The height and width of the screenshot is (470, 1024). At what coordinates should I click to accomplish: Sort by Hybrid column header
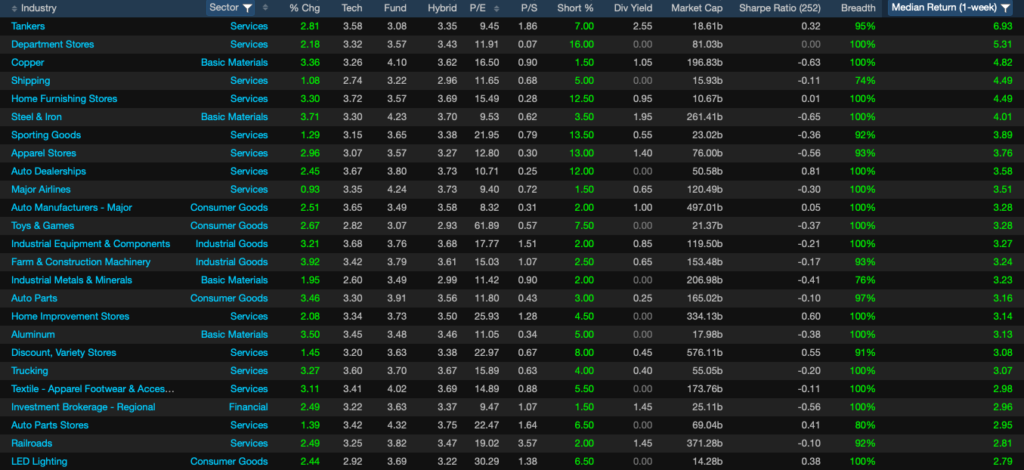coord(442,8)
